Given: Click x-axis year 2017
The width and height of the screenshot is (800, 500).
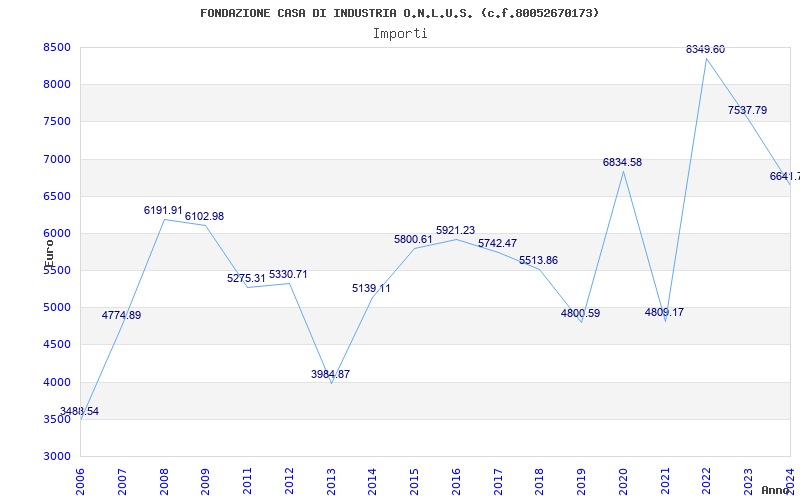Looking at the screenshot, I should coord(498,481).
